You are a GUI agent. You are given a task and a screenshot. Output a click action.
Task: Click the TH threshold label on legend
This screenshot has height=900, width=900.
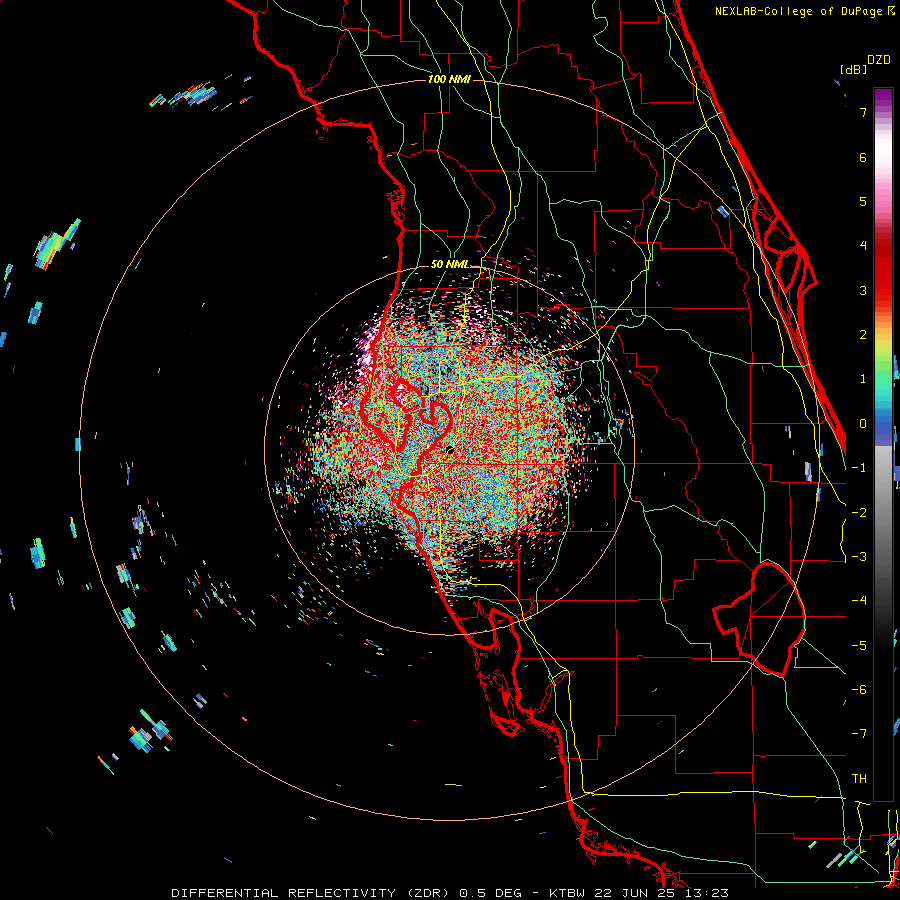coord(859,779)
